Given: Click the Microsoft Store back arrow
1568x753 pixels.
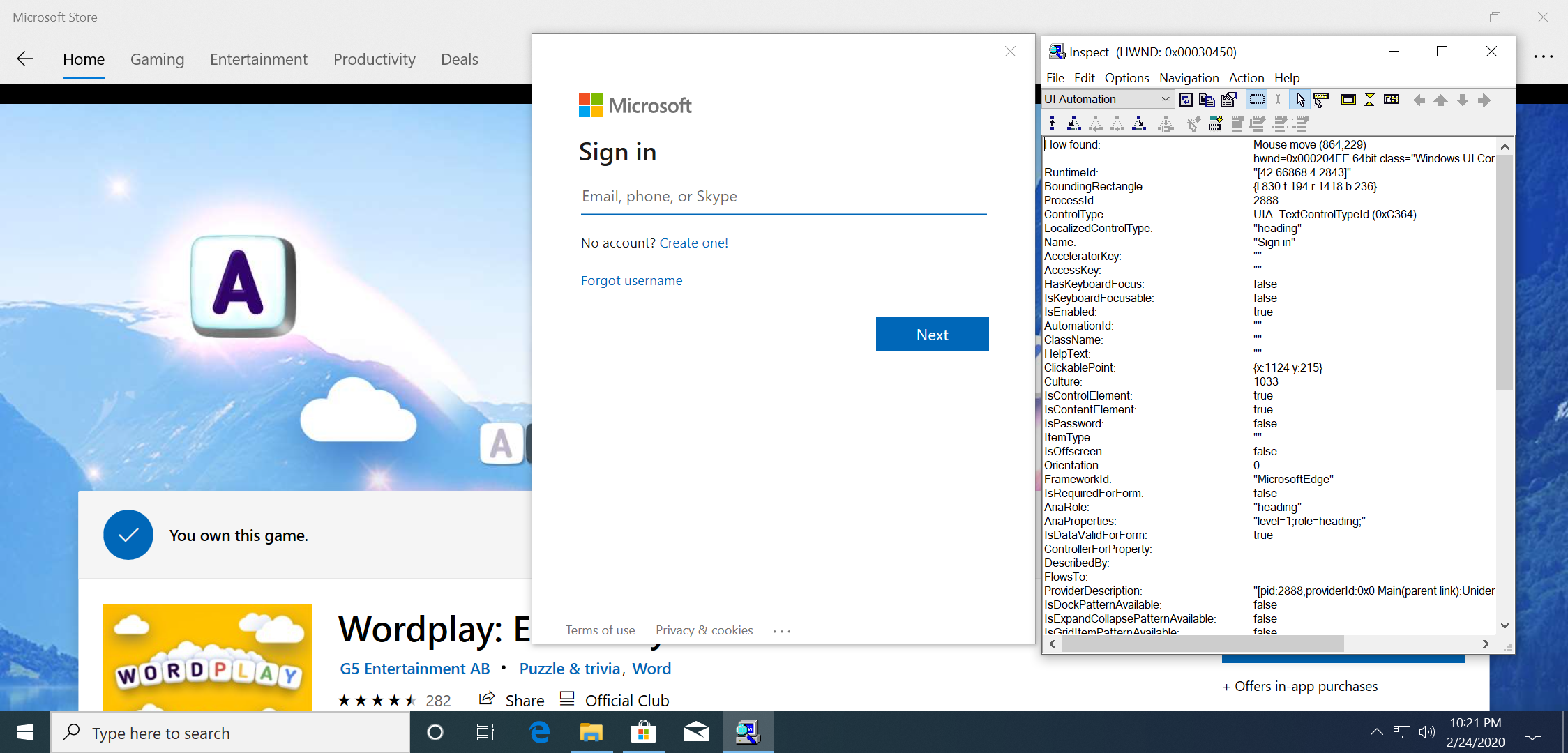Looking at the screenshot, I should (25, 59).
